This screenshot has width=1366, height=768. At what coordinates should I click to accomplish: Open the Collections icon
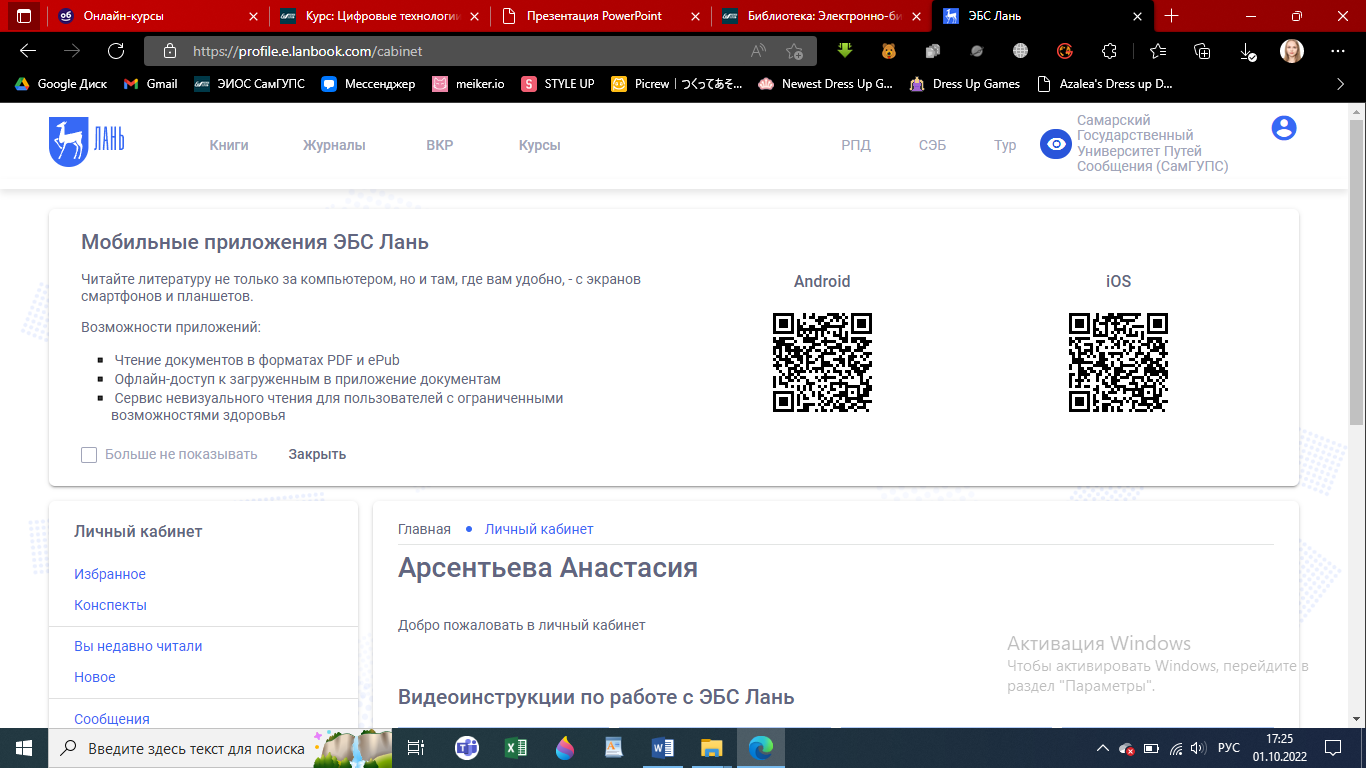pos(1203,51)
